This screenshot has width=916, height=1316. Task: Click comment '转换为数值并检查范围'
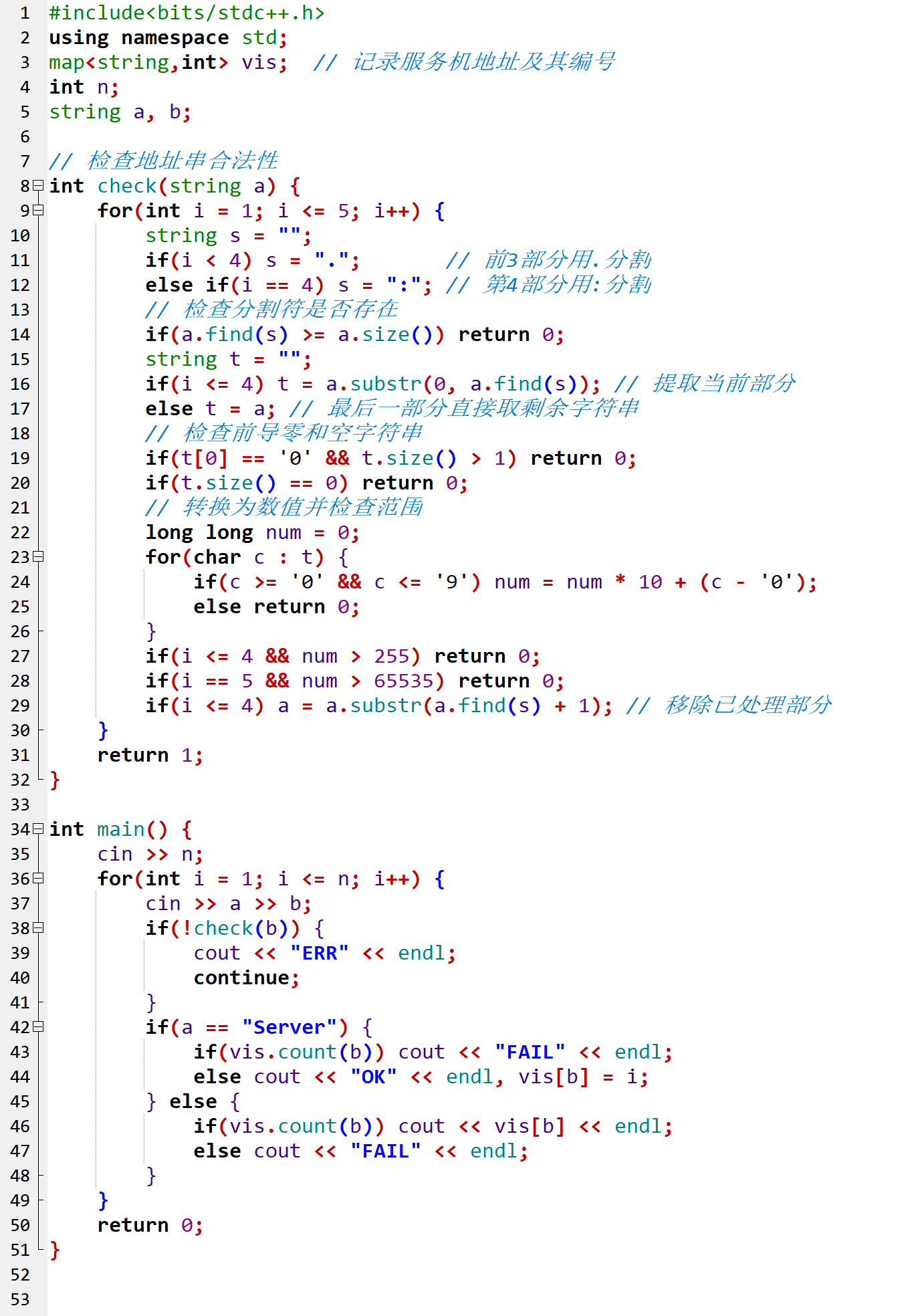(x=303, y=507)
